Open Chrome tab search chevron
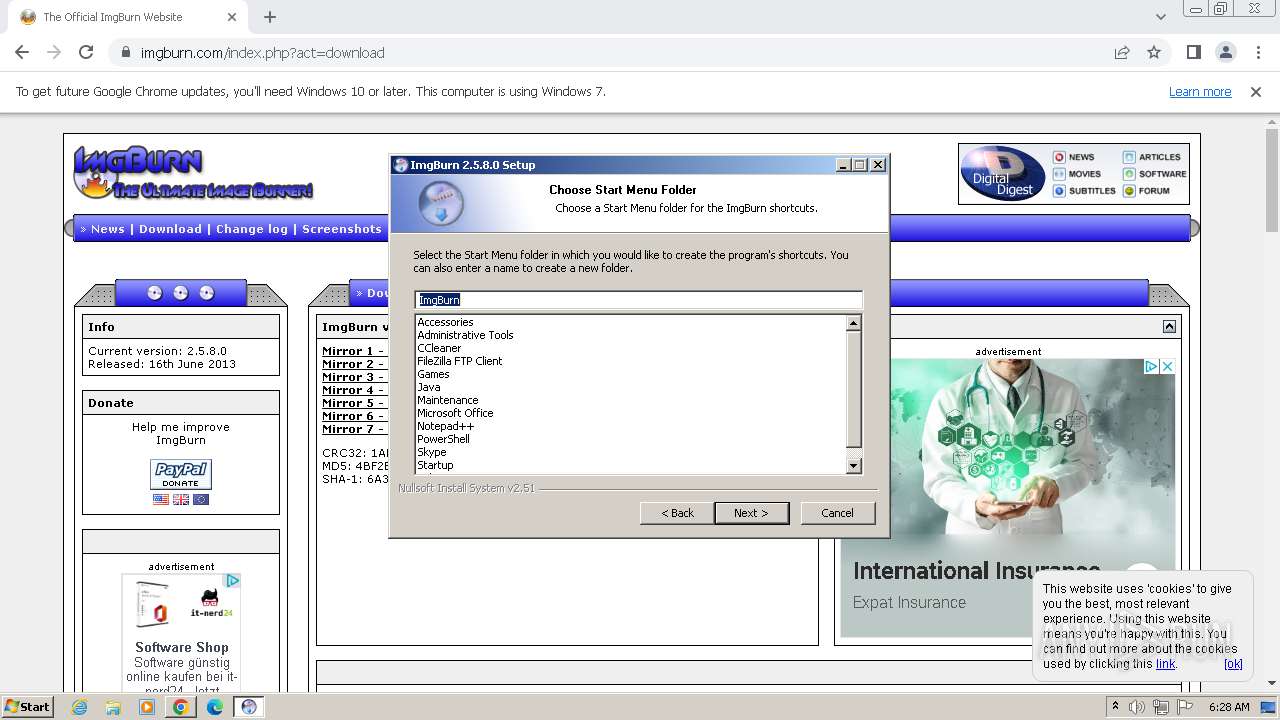This screenshot has height=720, width=1280. click(x=1160, y=17)
